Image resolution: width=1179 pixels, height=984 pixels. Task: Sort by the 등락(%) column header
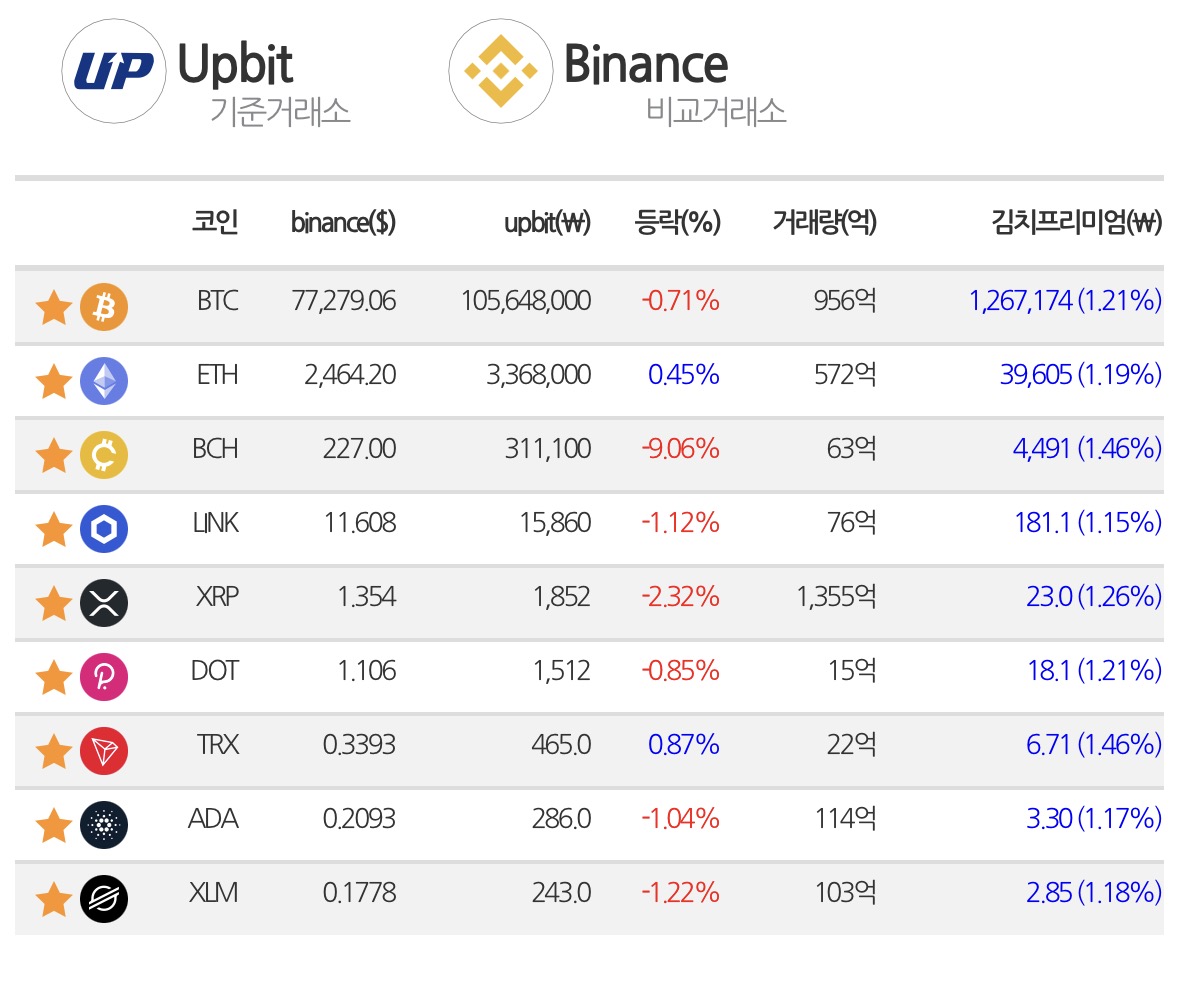[677, 222]
